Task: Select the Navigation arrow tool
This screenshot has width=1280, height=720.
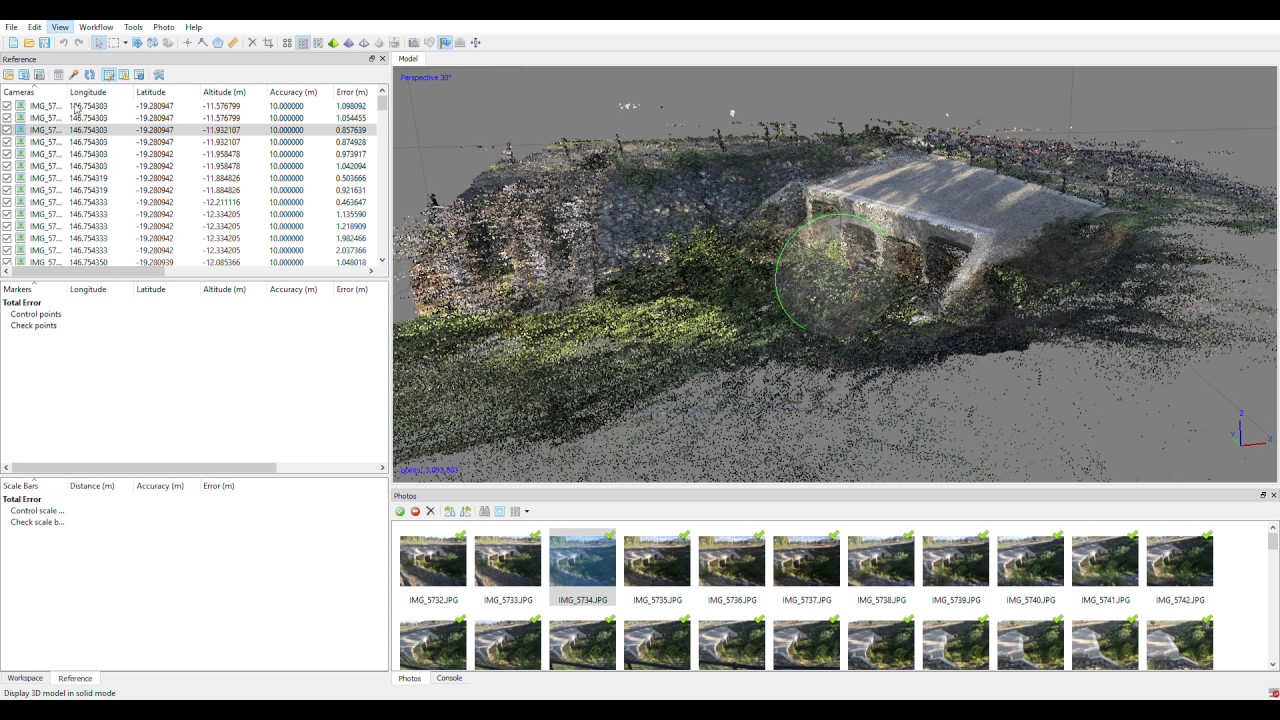Action: point(99,43)
